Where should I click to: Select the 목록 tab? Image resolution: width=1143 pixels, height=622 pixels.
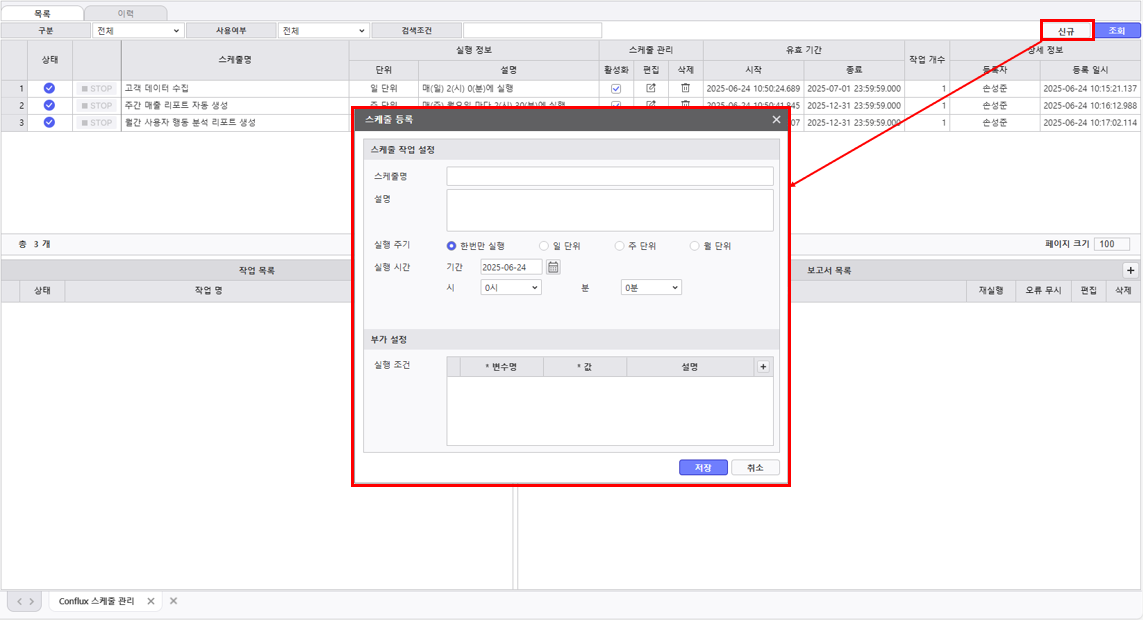click(x=43, y=13)
